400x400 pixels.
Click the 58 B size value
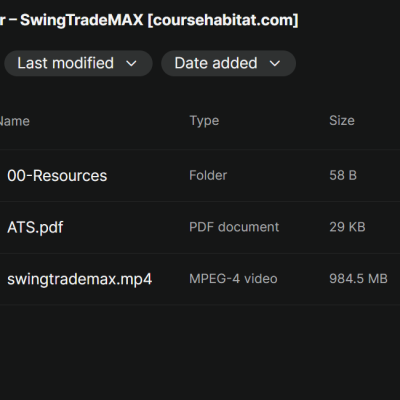click(343, 175)
